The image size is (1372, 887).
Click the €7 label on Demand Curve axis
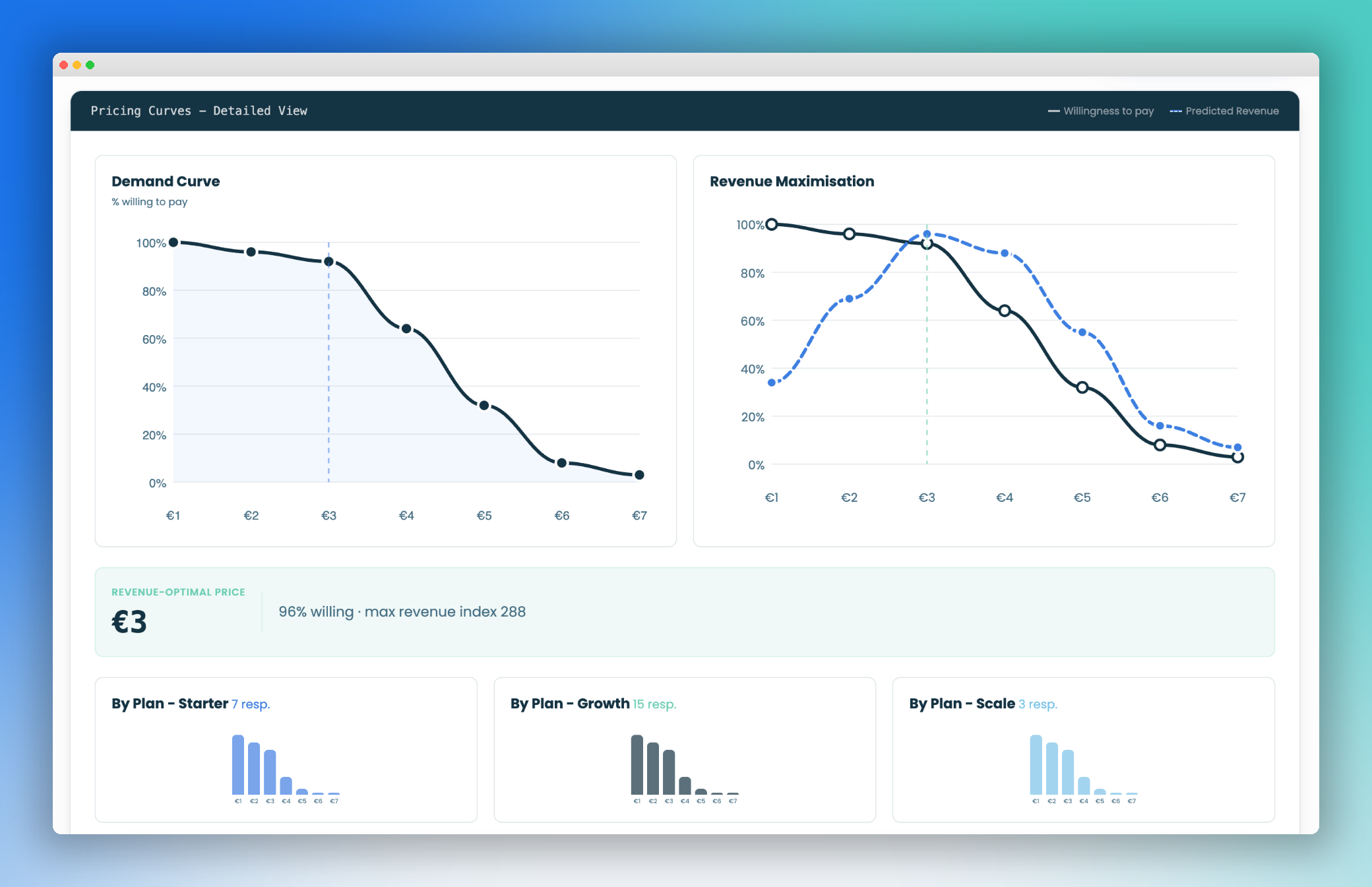tap(639, 516)
